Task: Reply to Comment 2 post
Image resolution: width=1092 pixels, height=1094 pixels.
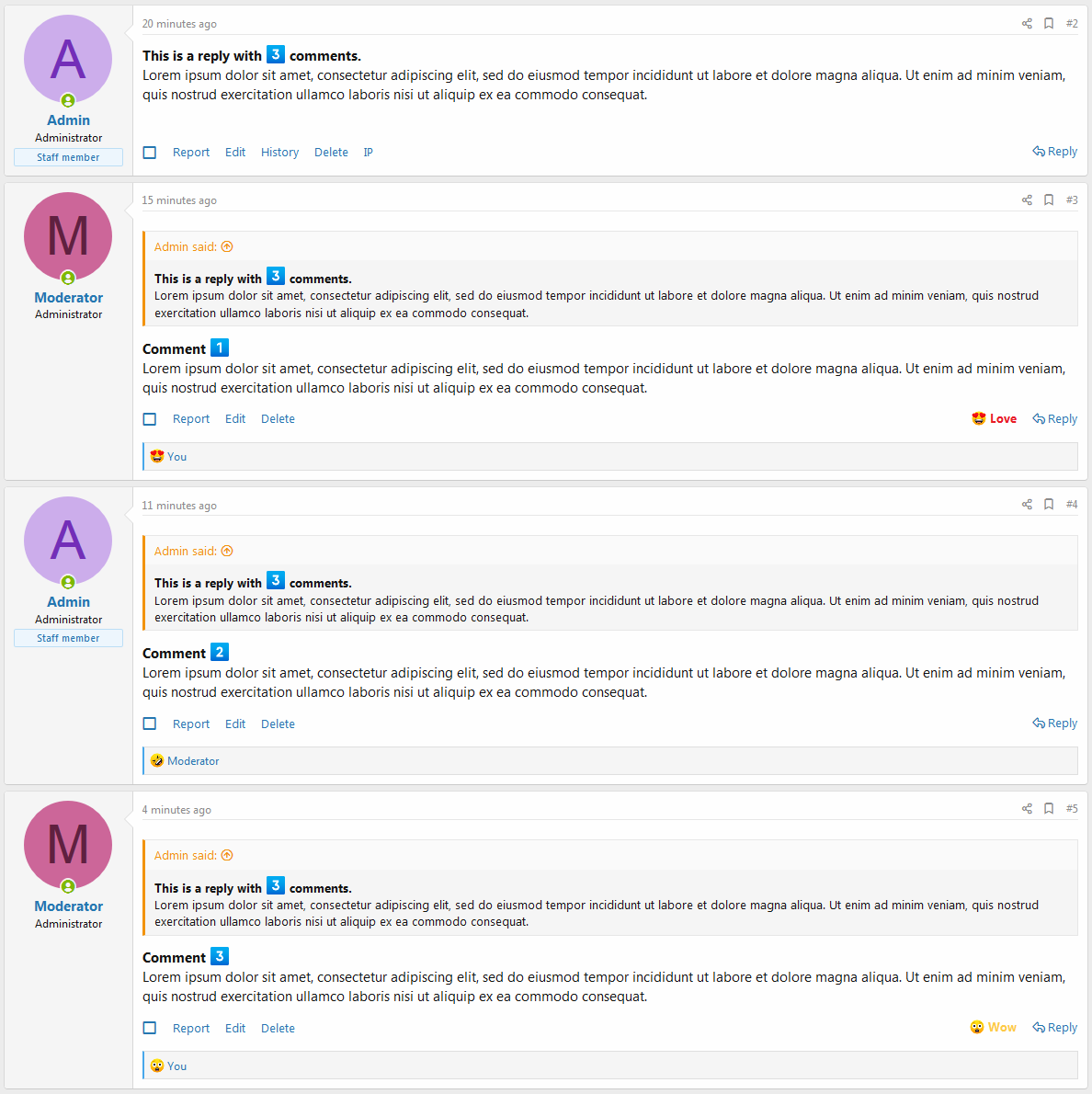Action: tap(1054, 724)
